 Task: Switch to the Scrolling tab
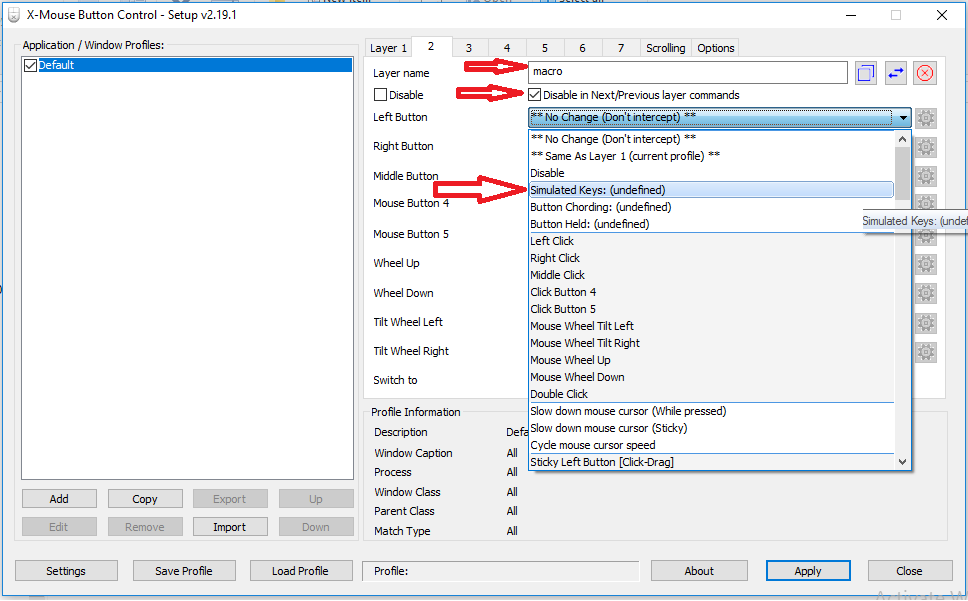[x=666, y=48]
